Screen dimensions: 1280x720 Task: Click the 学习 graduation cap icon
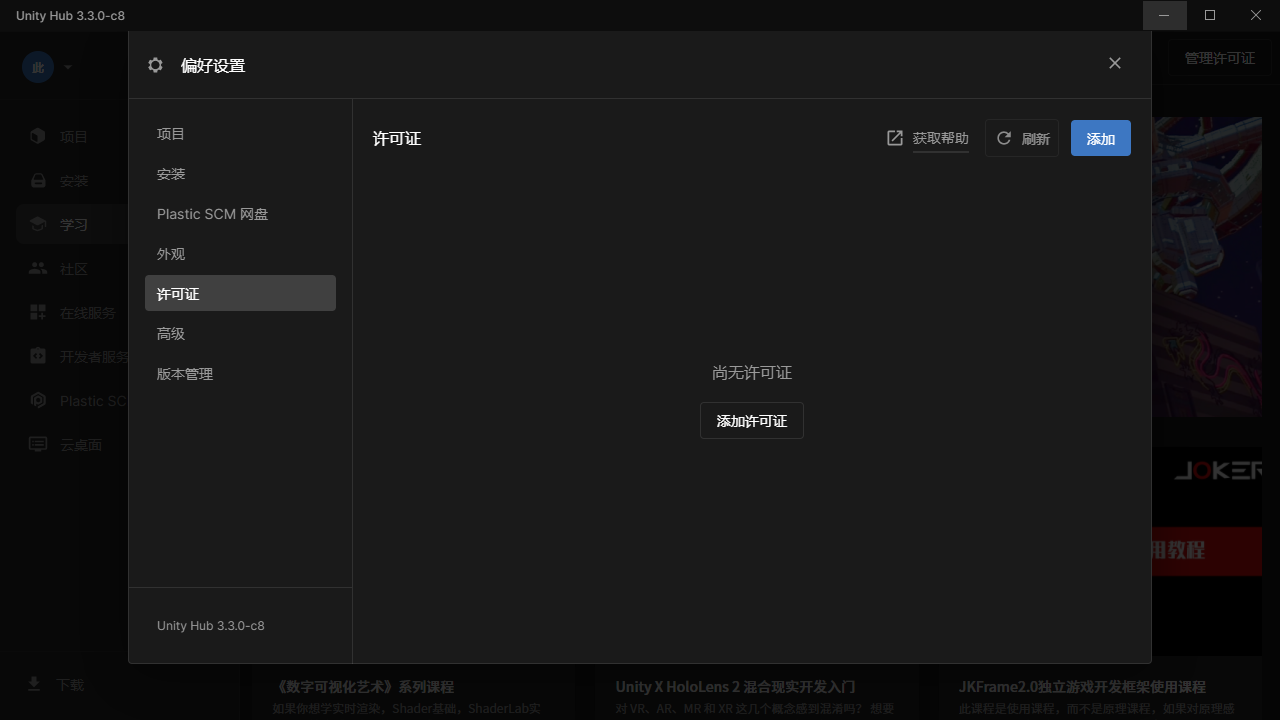tap(38, 224)
